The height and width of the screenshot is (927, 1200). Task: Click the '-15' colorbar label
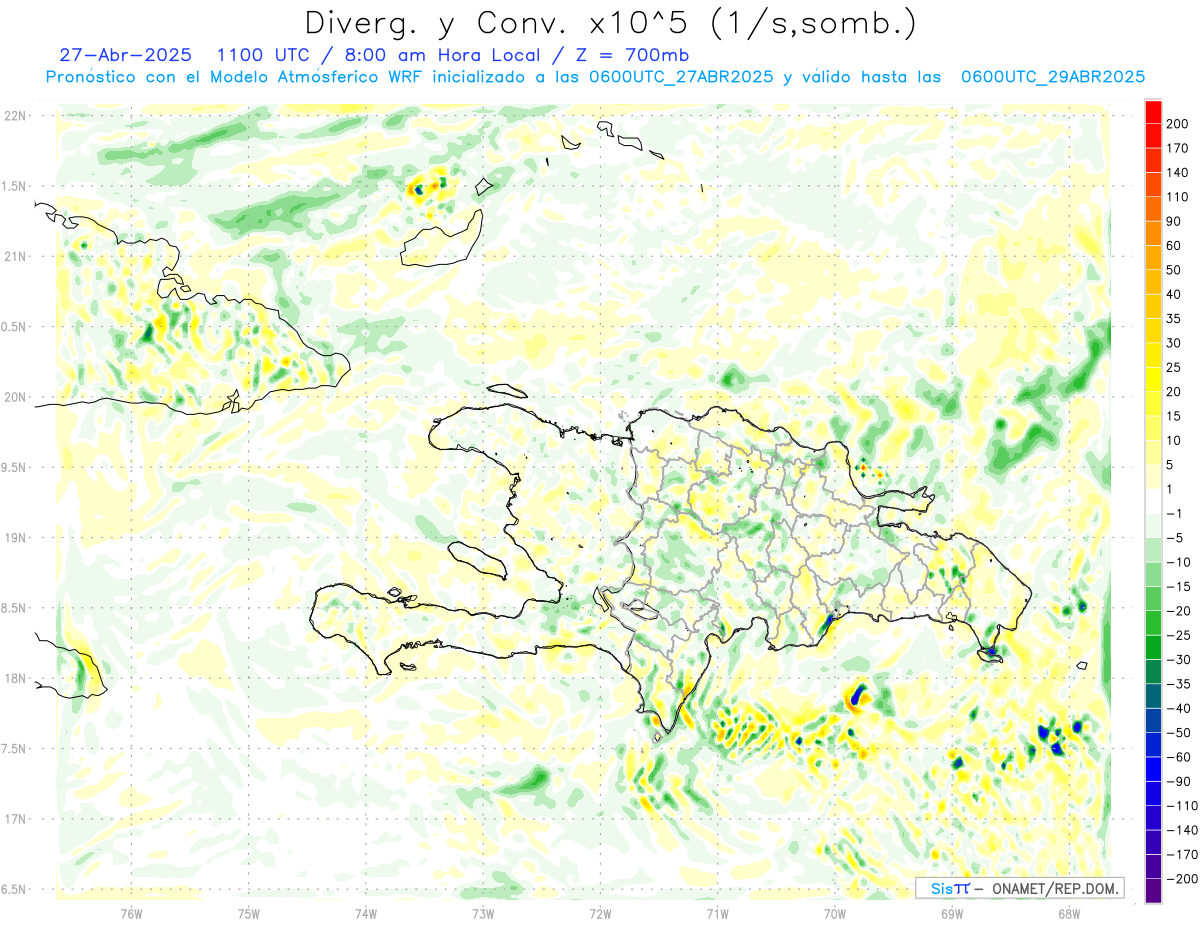pos(1177,587)
